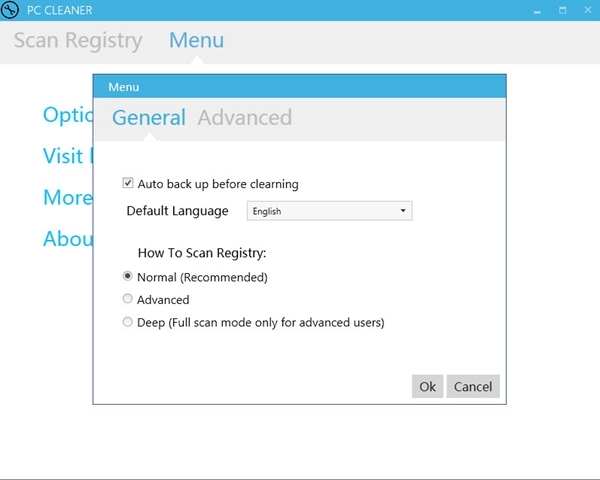This screenshot has height=480, width=600.
Task: Select Normal (Recommended) scan mode
Action: point(127,276)
